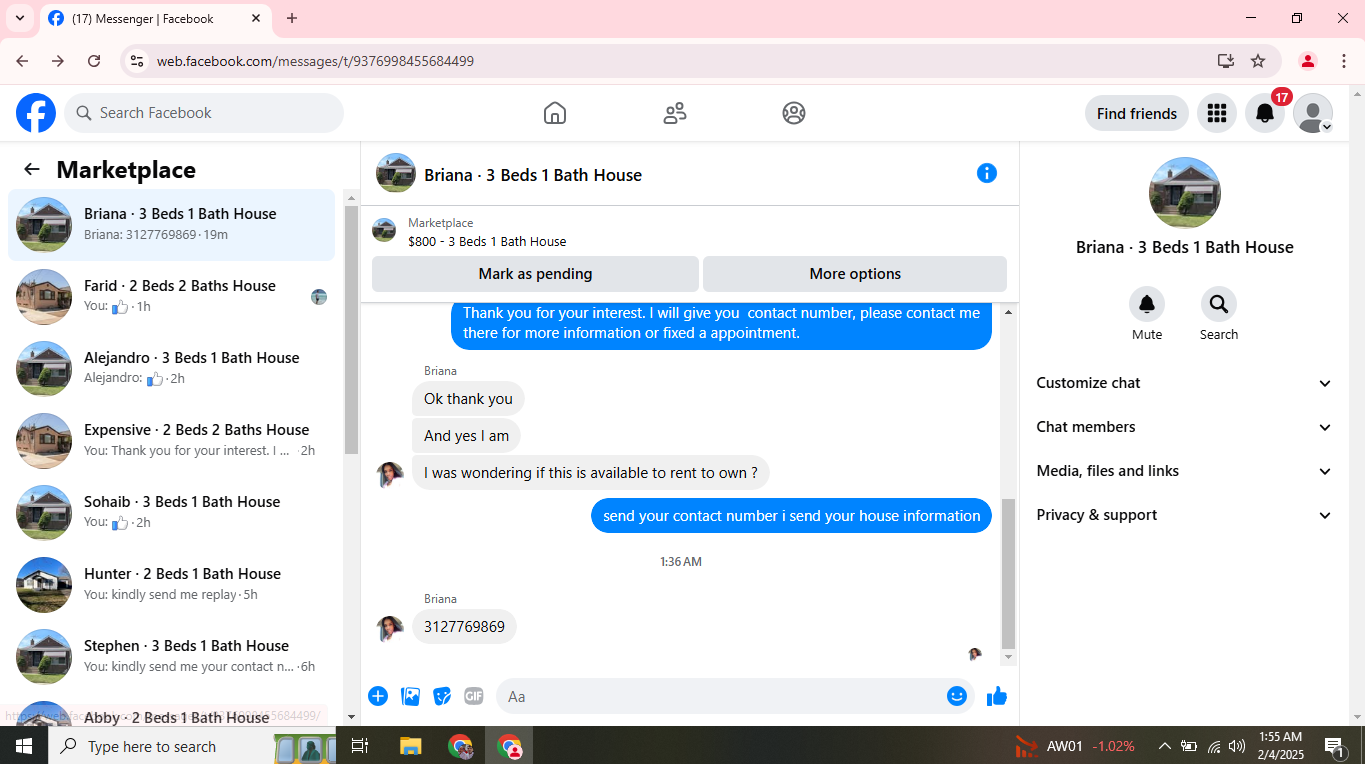Click the conversation list scrollbar
This screenshot has height=764, width=1365.
coord(351,330)
